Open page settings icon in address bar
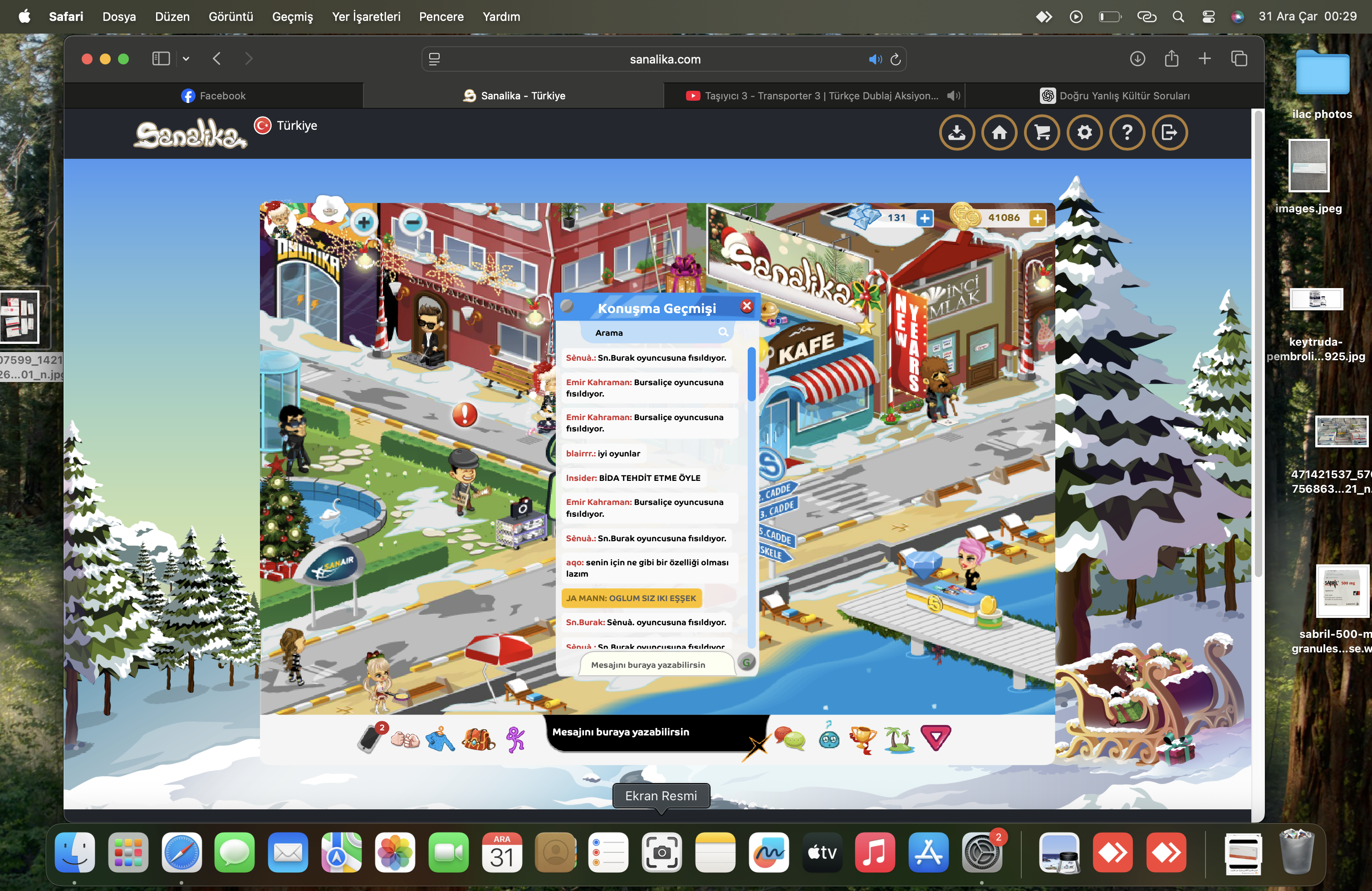Viewport: 1372px width, 891px height. pos(435,59)
